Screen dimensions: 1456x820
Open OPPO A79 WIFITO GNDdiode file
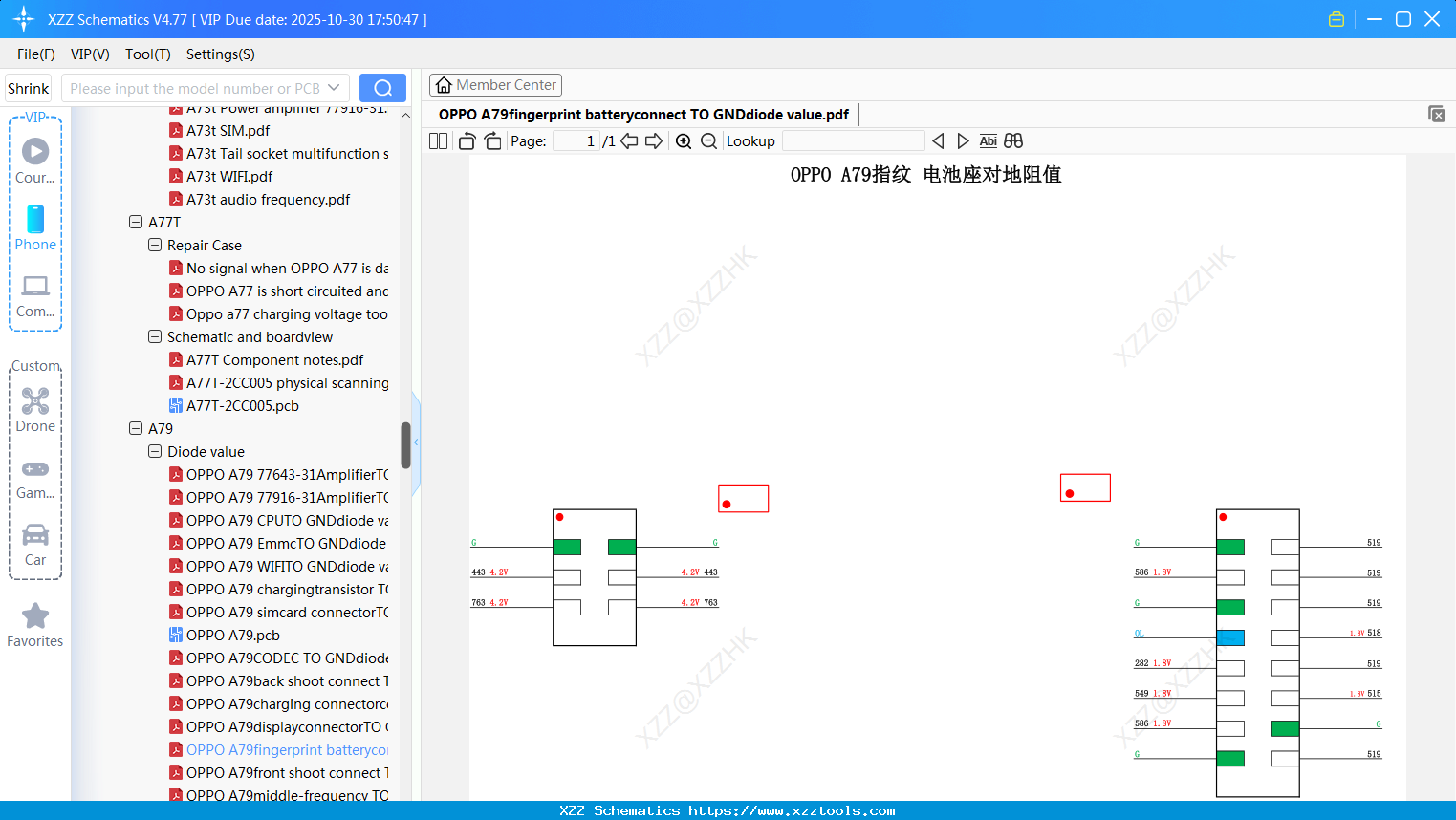click(x=279, y=566)
